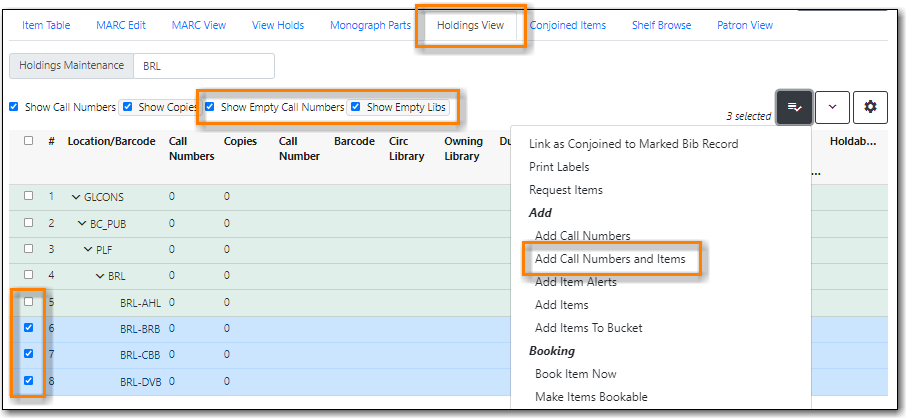Uncheck the Show Empty Libs option
This screenshot has height=418, width=906.
click(x=356, y=107)
